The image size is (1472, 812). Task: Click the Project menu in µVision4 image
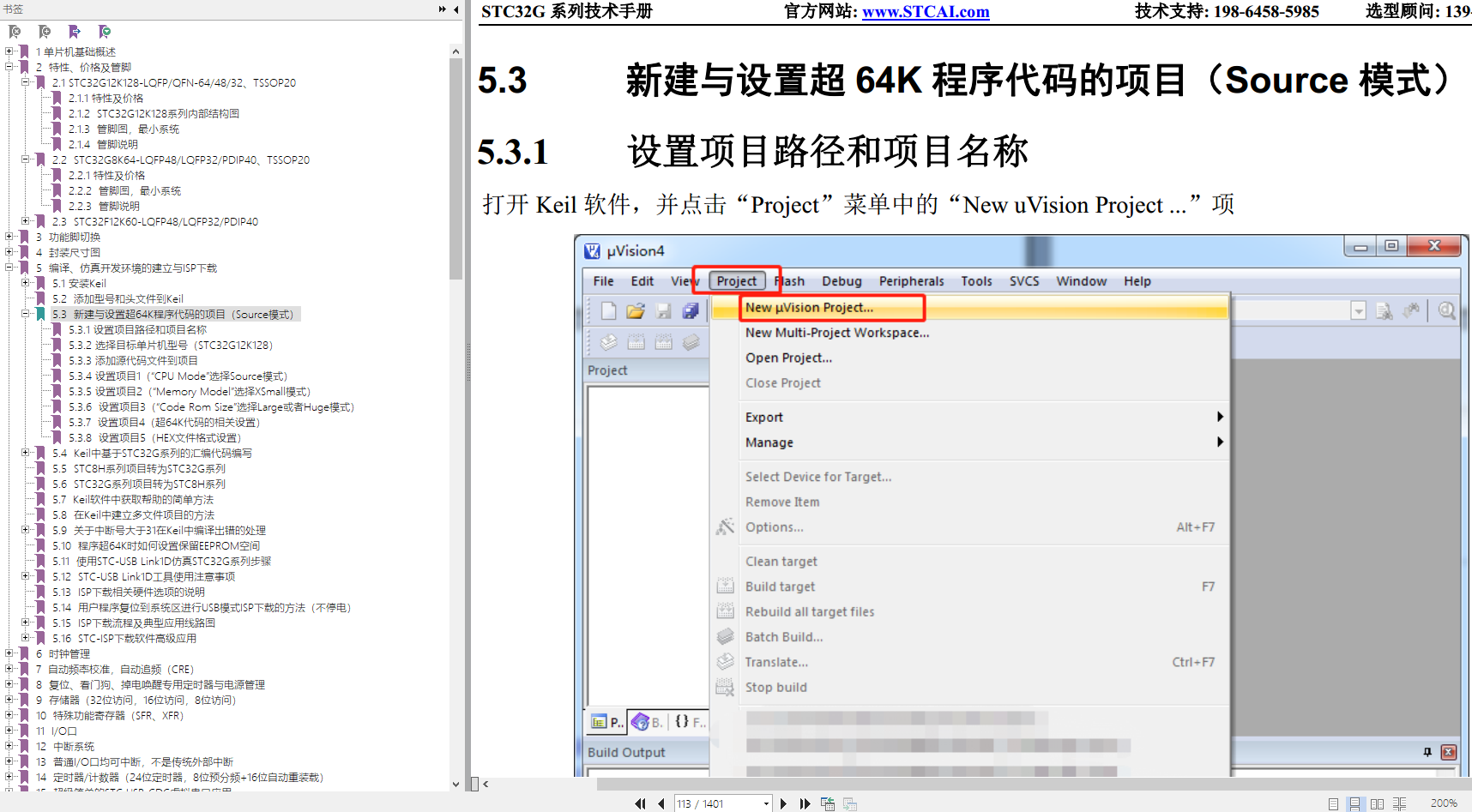click(737, 281)
